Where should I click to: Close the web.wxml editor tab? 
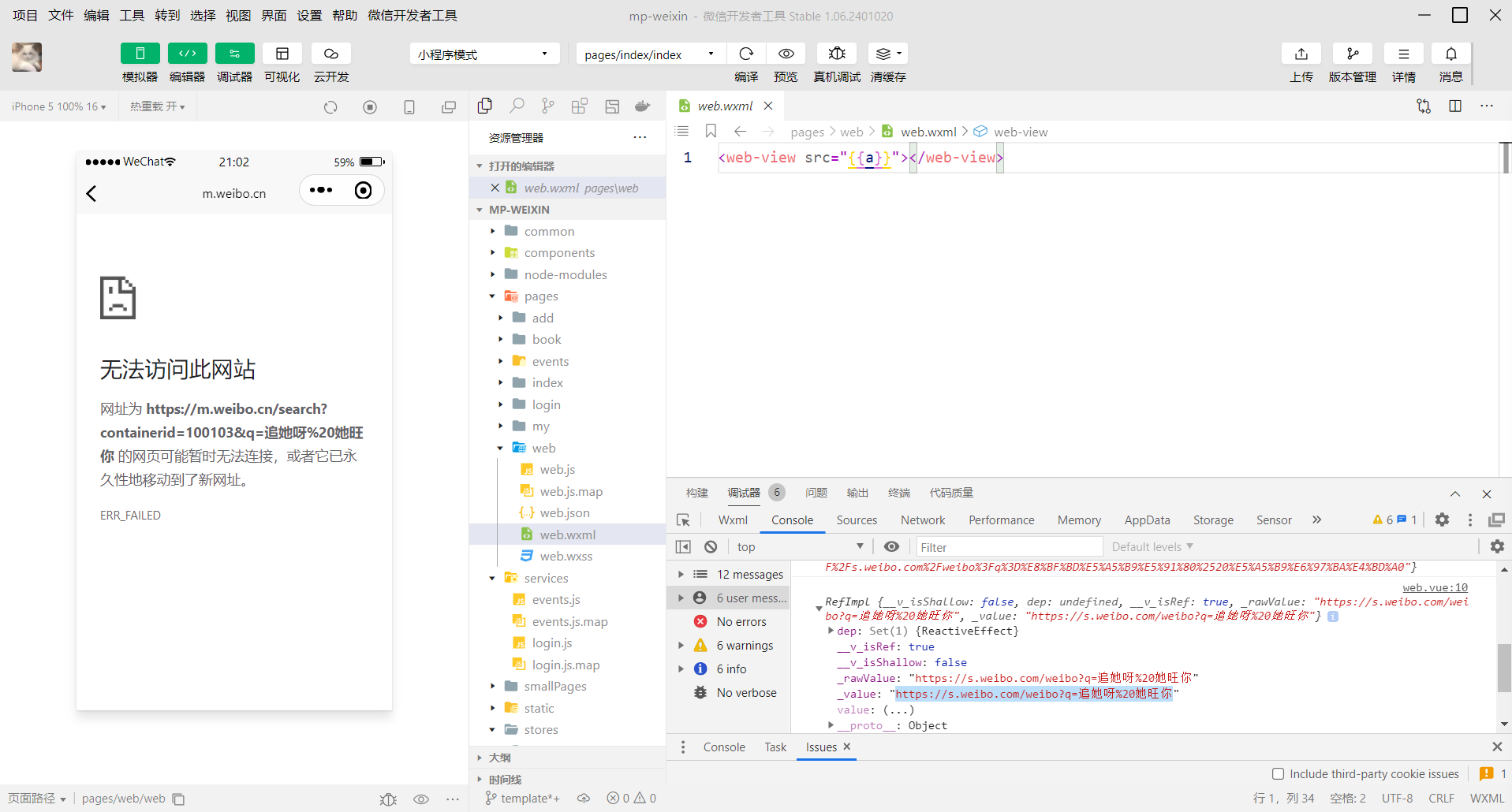(768, 106)
